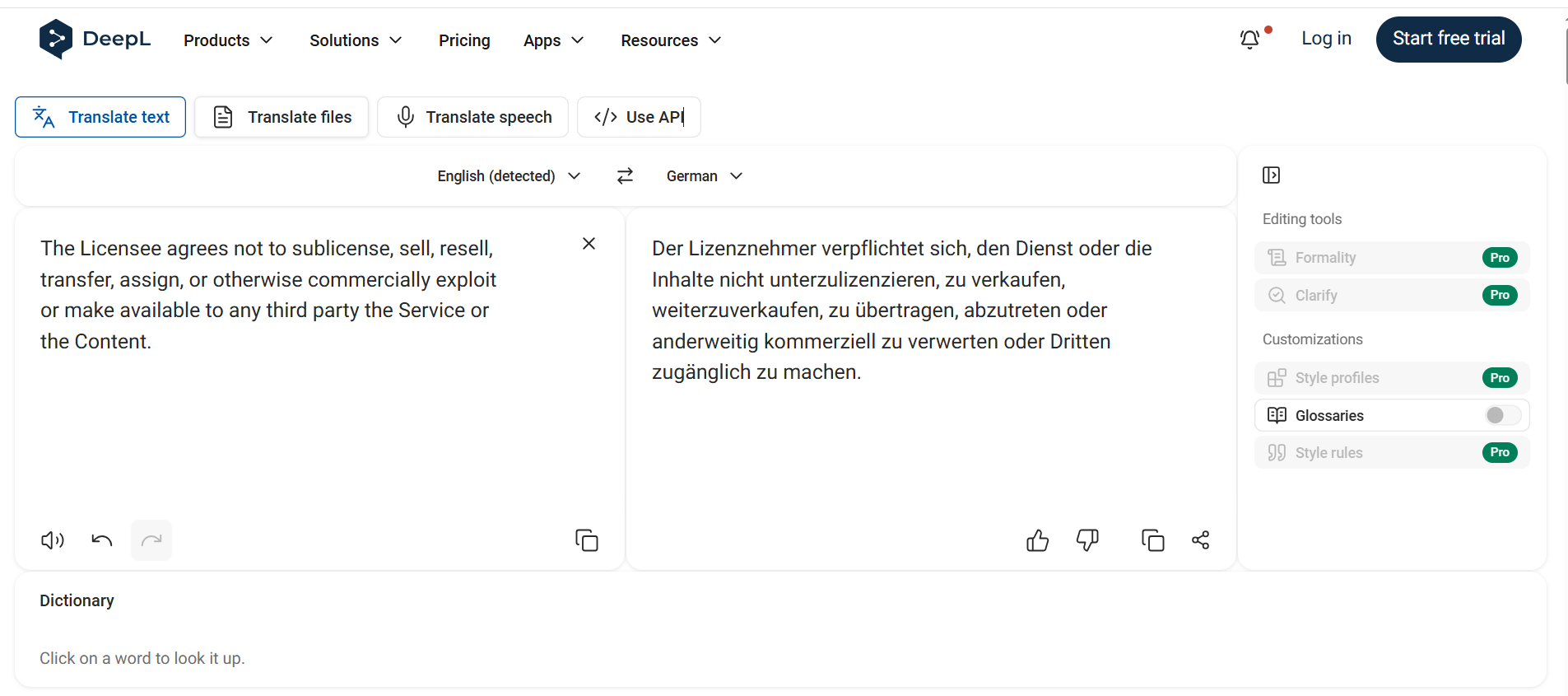
Task: Open the Solutions dropdown menu
Action: click(x=356, y=40)
